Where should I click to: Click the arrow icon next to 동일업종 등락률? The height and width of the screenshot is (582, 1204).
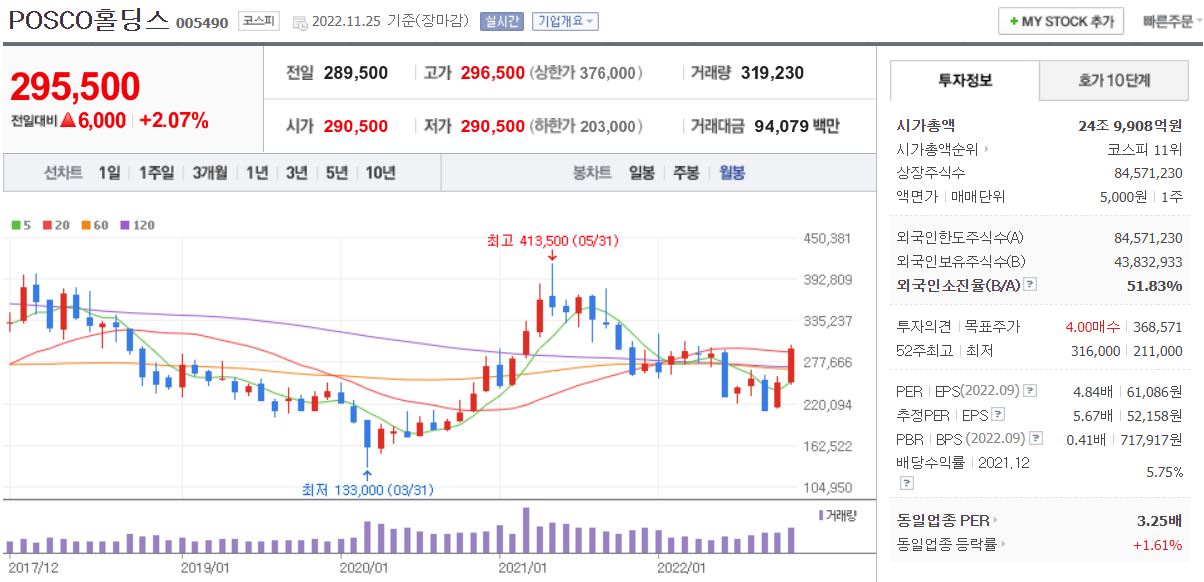click(x=1002, y=545)
